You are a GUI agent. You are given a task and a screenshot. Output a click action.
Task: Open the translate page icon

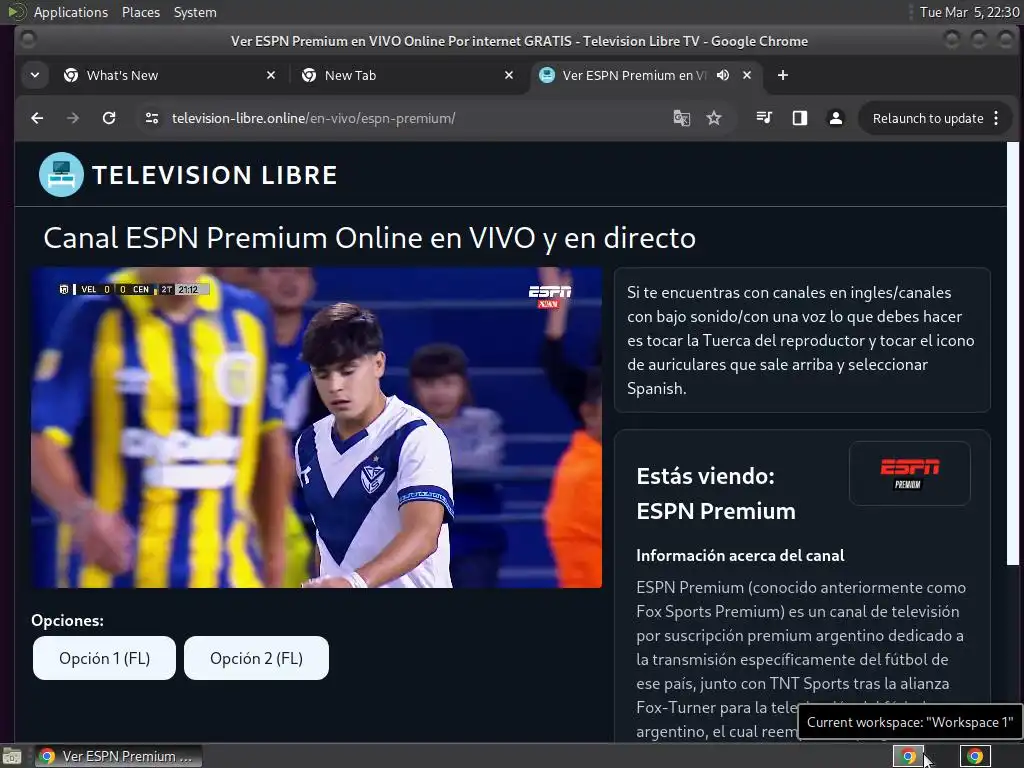(681, 118)
